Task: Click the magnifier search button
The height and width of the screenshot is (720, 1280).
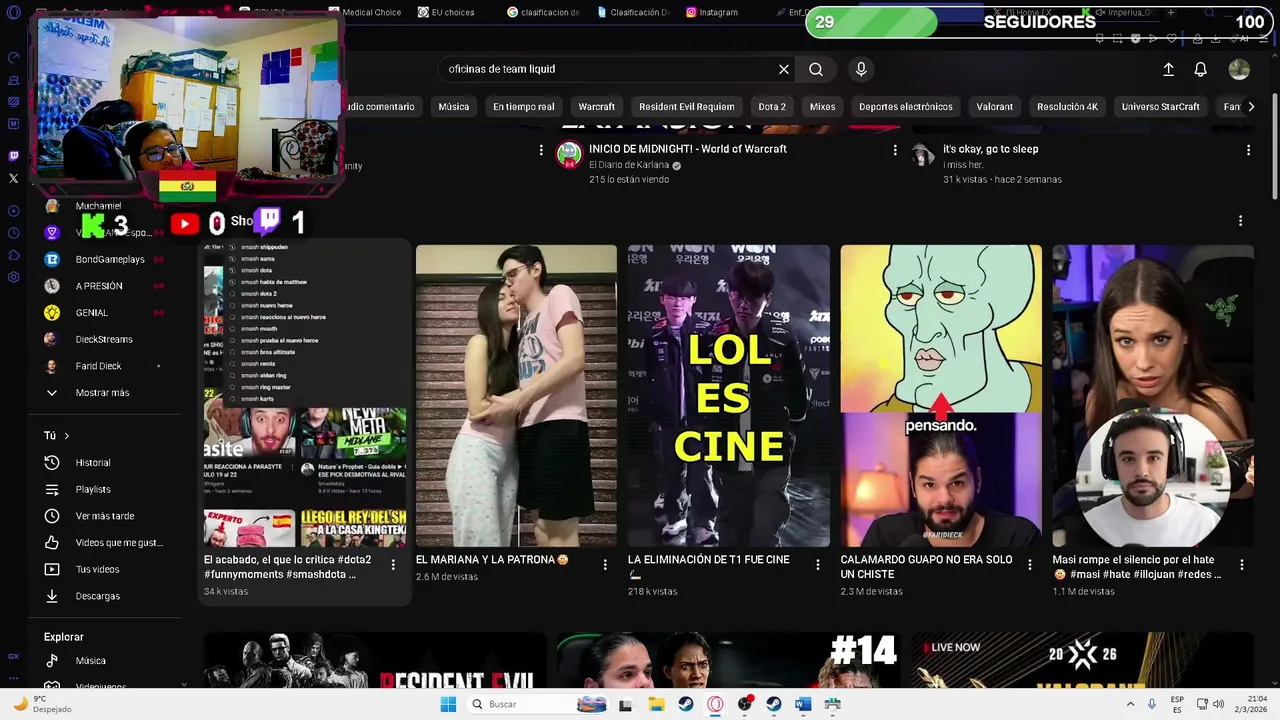Action: tap(816, 69)
